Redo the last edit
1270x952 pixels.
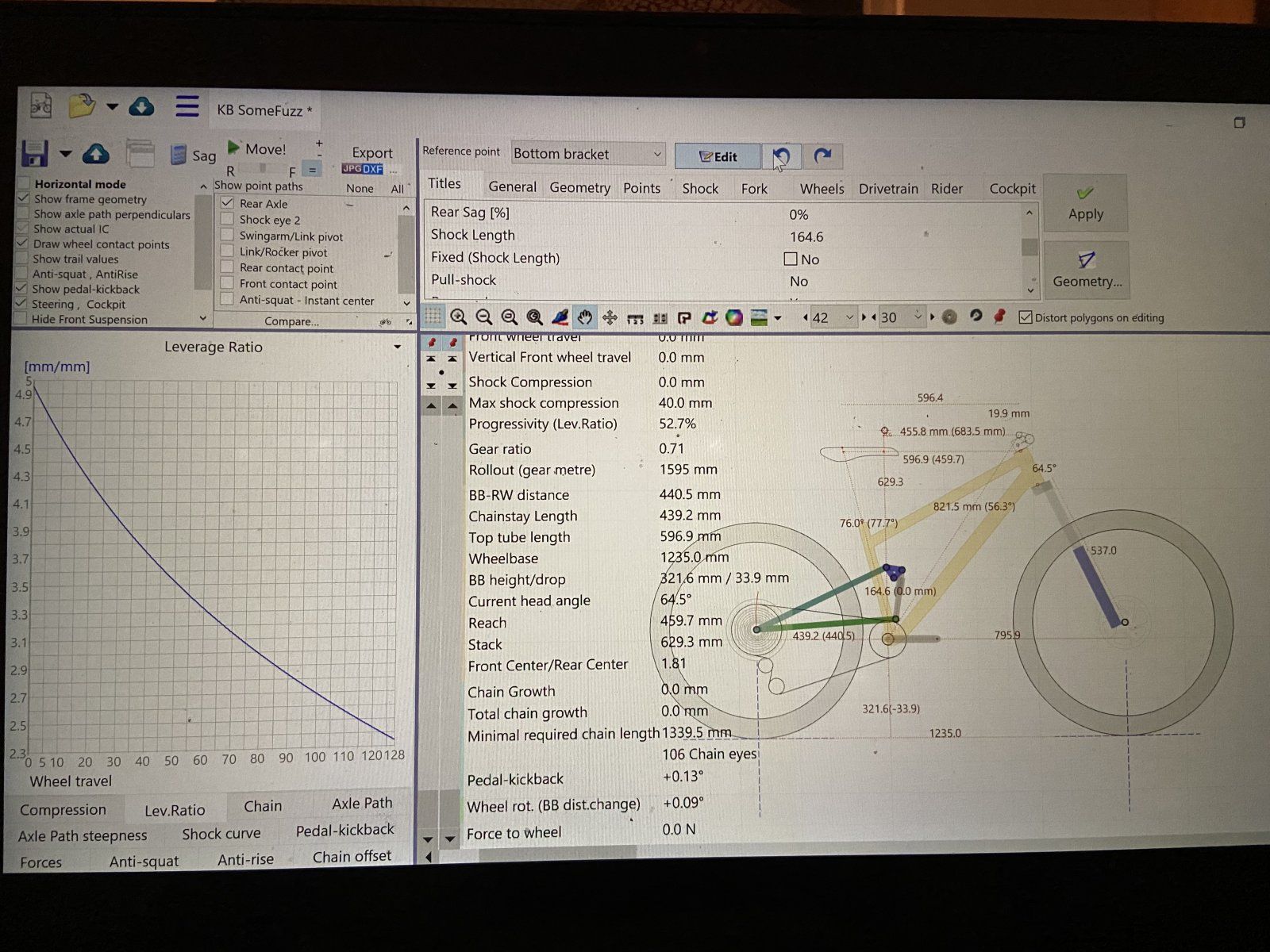click(x=823, y=155)
